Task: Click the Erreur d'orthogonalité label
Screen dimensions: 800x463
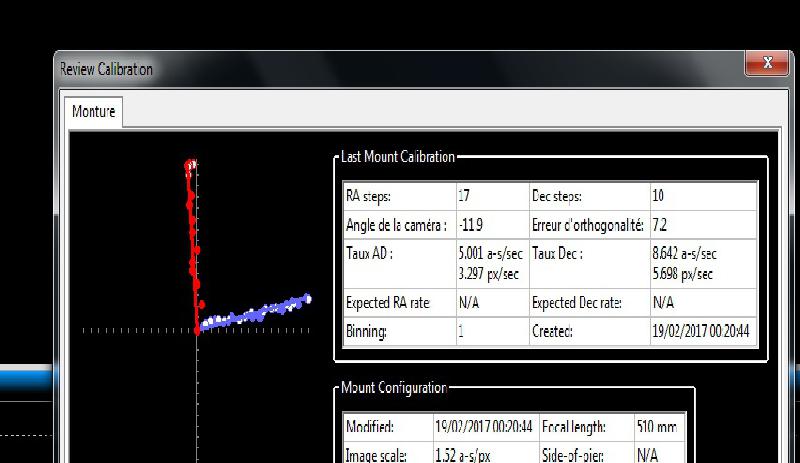Action: (587, 225)
